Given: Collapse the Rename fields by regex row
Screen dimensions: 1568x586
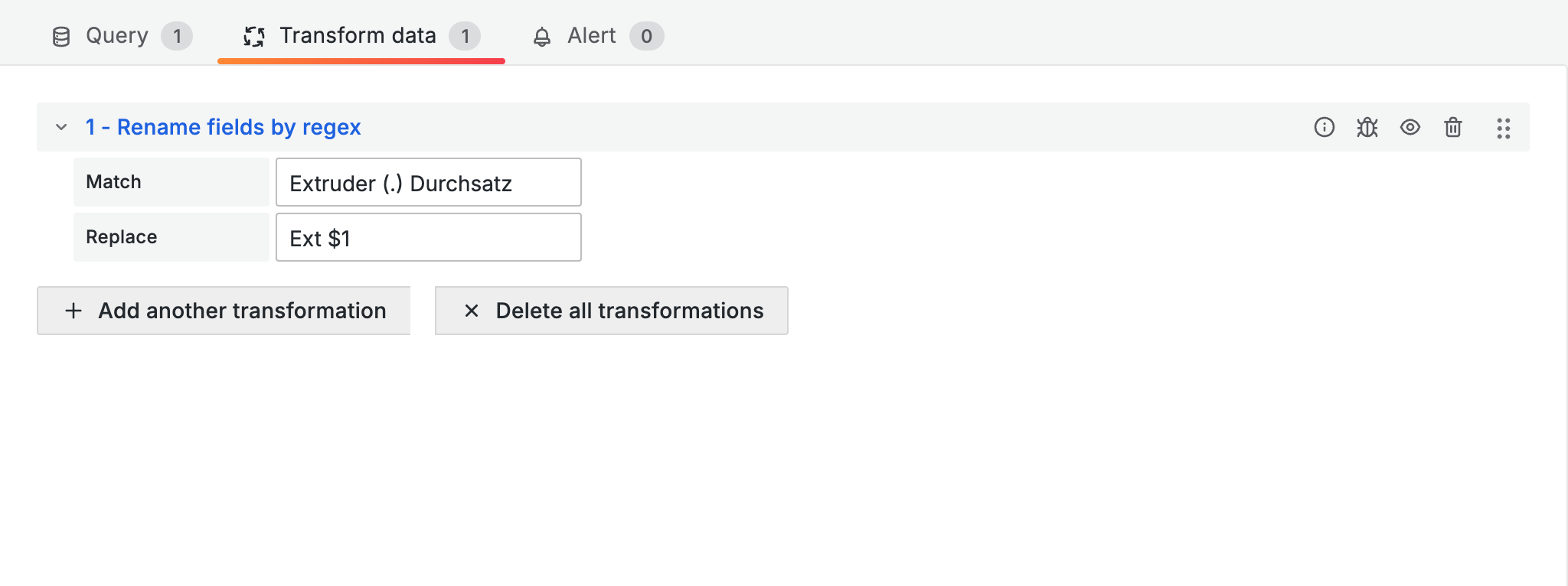Looking at the screenshot, I should (61, 127).
